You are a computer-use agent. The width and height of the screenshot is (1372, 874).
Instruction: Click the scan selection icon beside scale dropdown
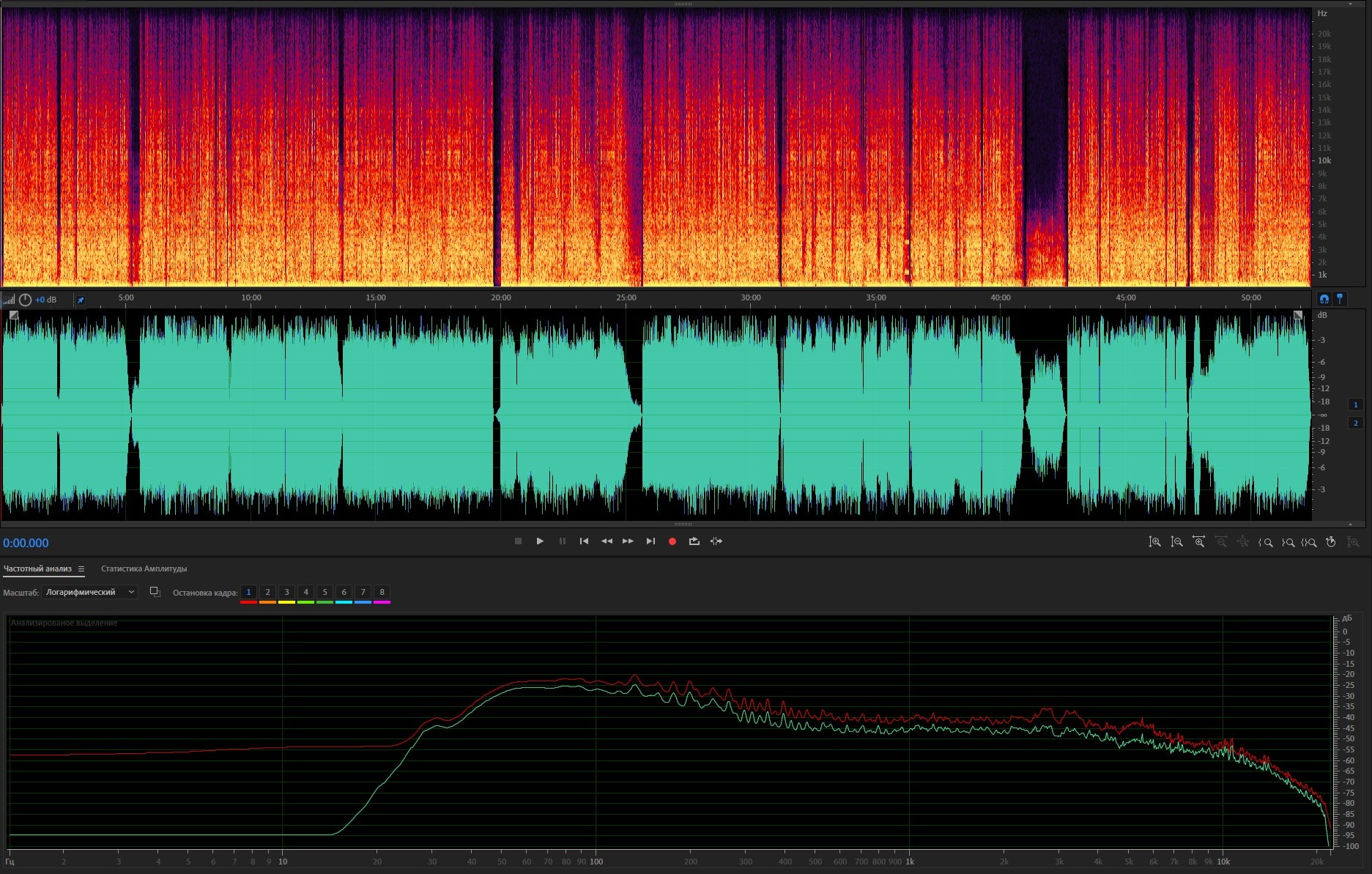pos(155,592)
